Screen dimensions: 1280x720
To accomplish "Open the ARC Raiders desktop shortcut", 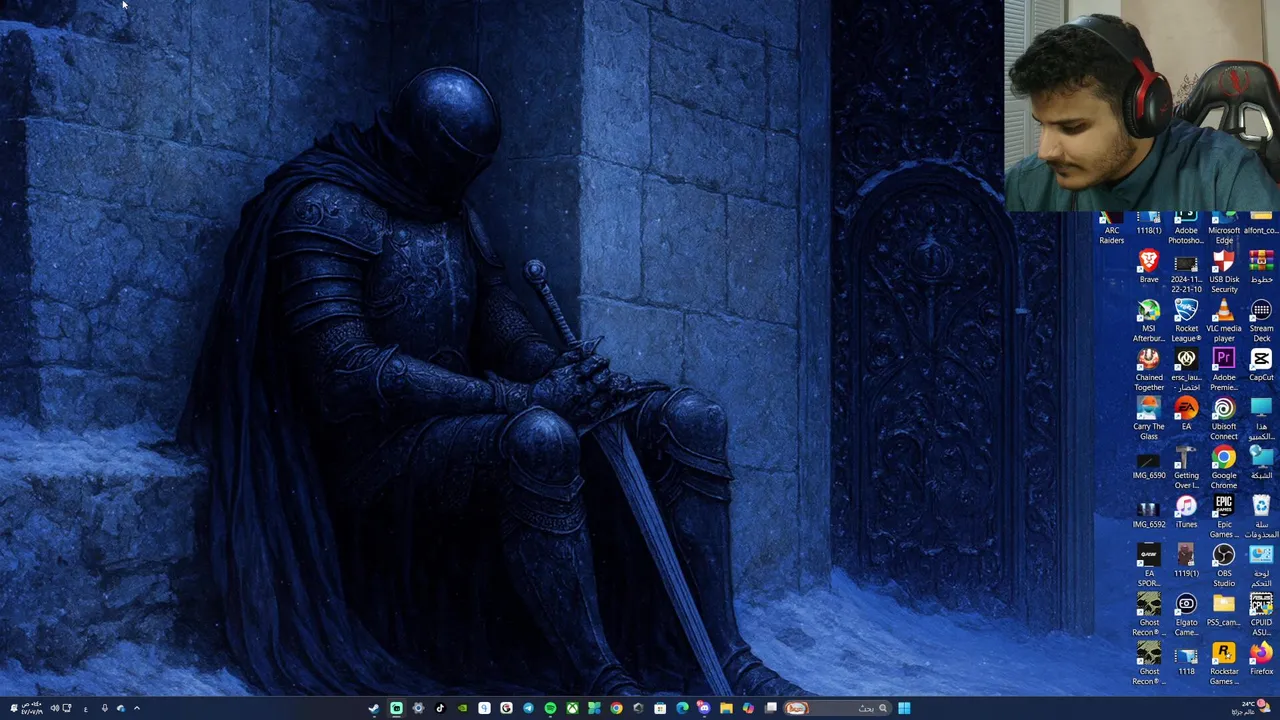I will tap(1111, 229).
